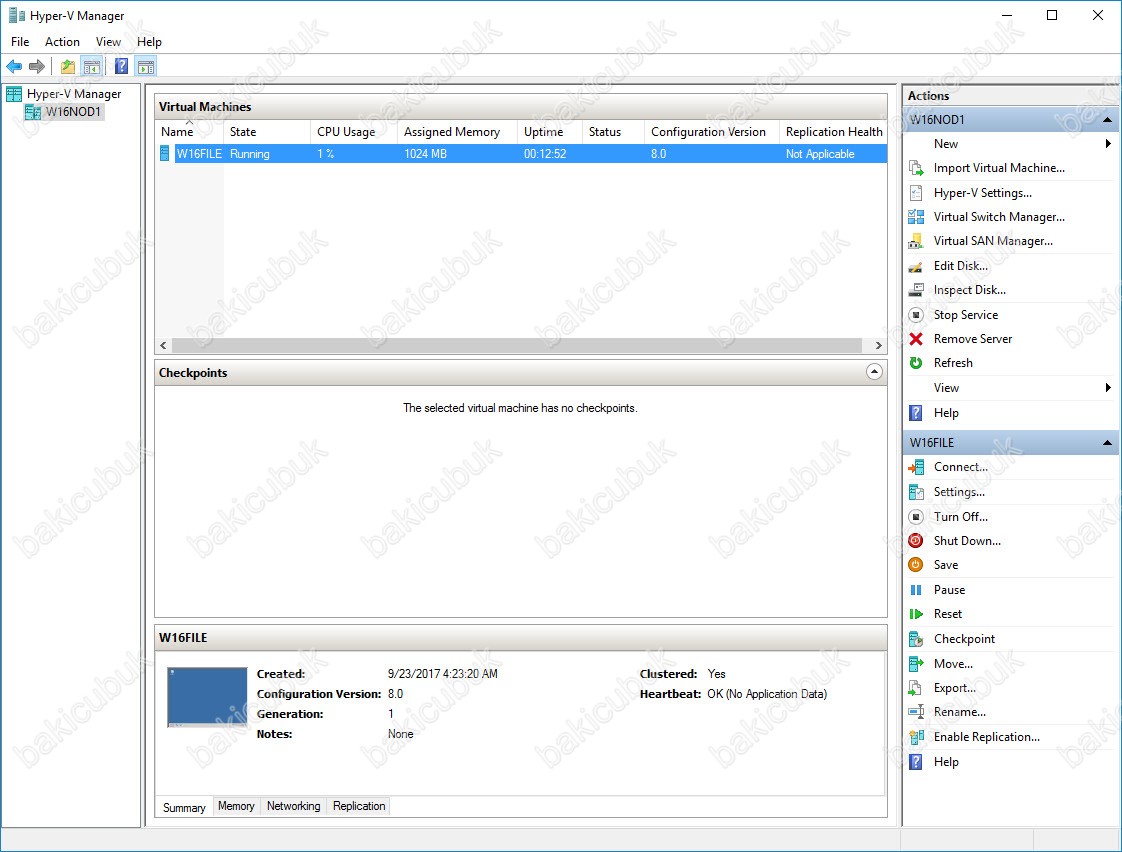The height and width of the screenshot is (852, 1122).
Task: Open the W16FILE VM thumbnail preview
Action: click(207, 697)
